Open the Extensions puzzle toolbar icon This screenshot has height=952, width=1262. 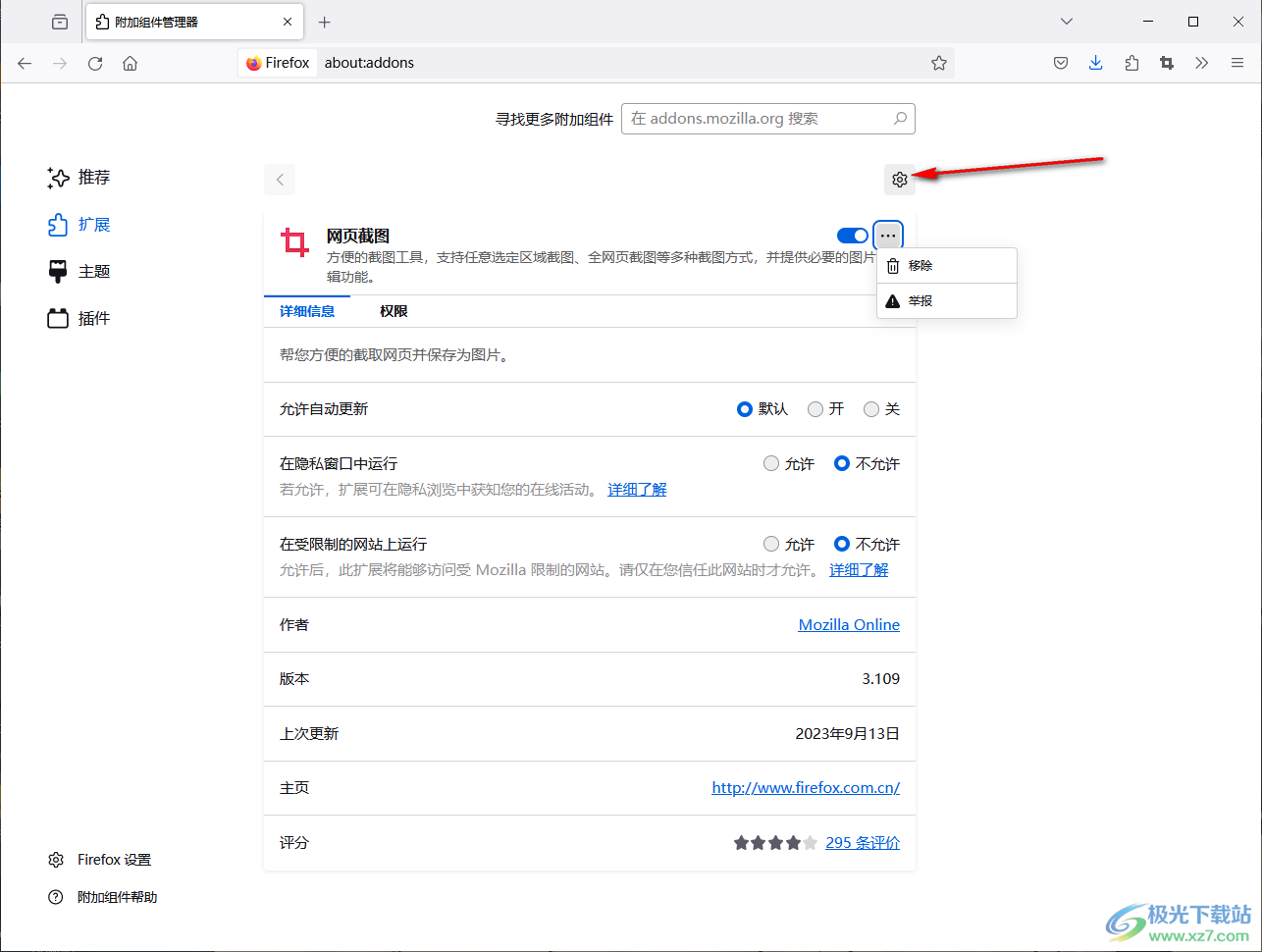click(x=1131, y=63)
